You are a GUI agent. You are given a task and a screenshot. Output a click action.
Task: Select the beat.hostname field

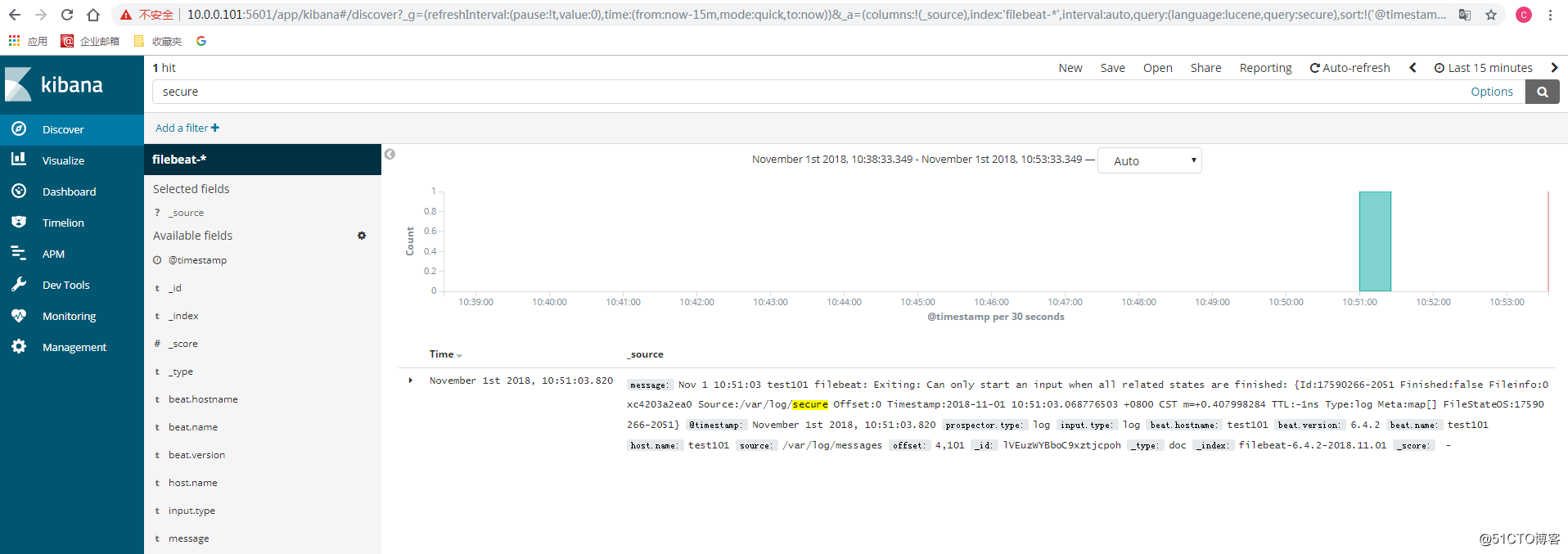pos(203,399)
